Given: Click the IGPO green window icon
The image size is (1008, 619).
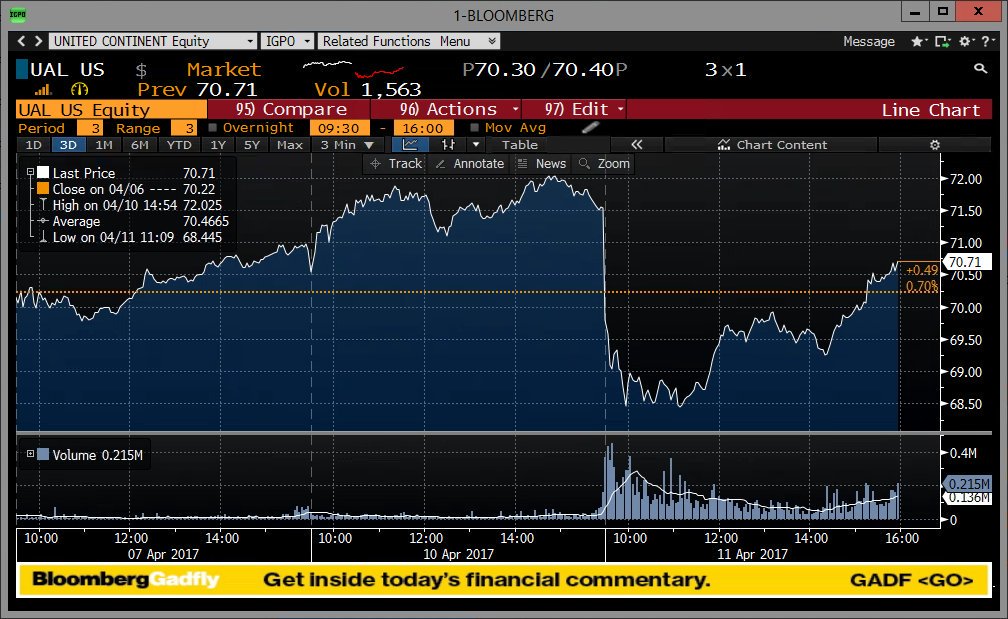Looking at the screenshot, I should [x=18, y=14].
